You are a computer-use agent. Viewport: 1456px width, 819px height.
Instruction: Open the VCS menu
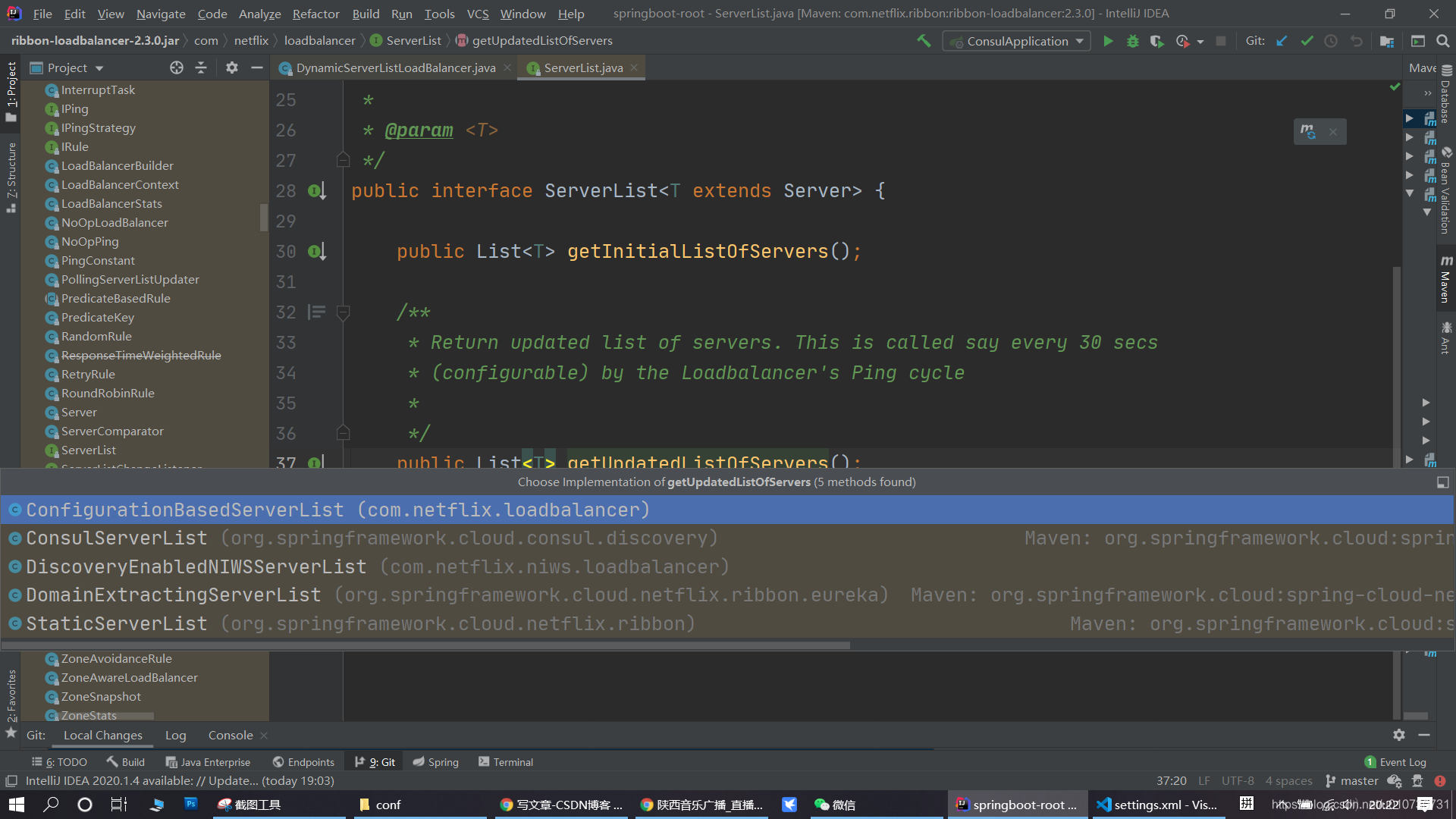point(478,14)
